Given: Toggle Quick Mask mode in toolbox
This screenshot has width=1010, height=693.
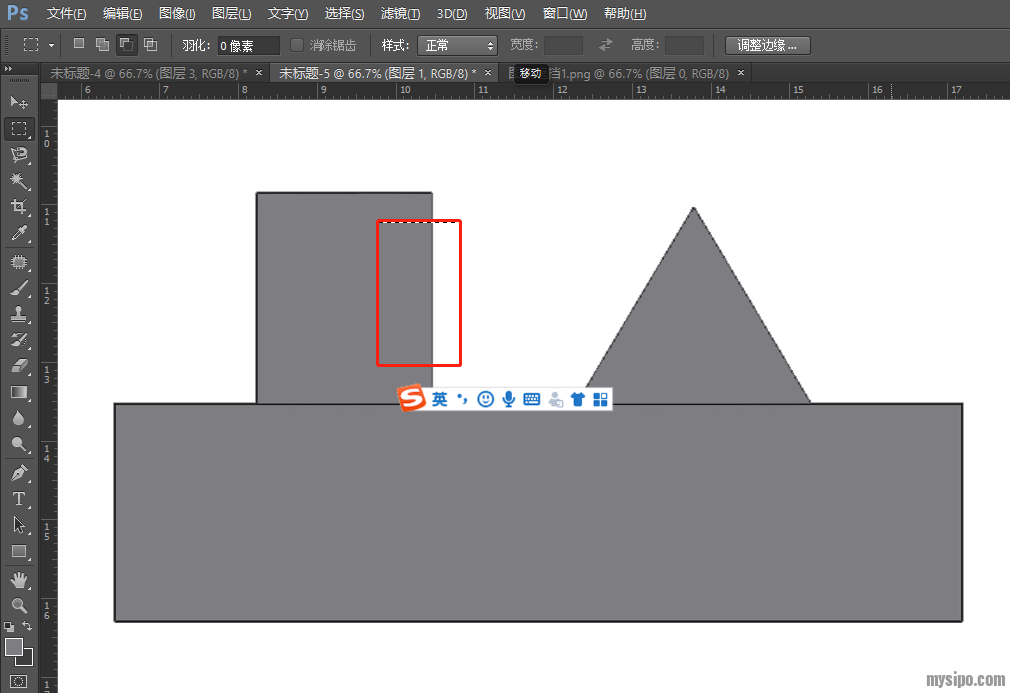Looking at the screenshot, I should tap(19, 682).
